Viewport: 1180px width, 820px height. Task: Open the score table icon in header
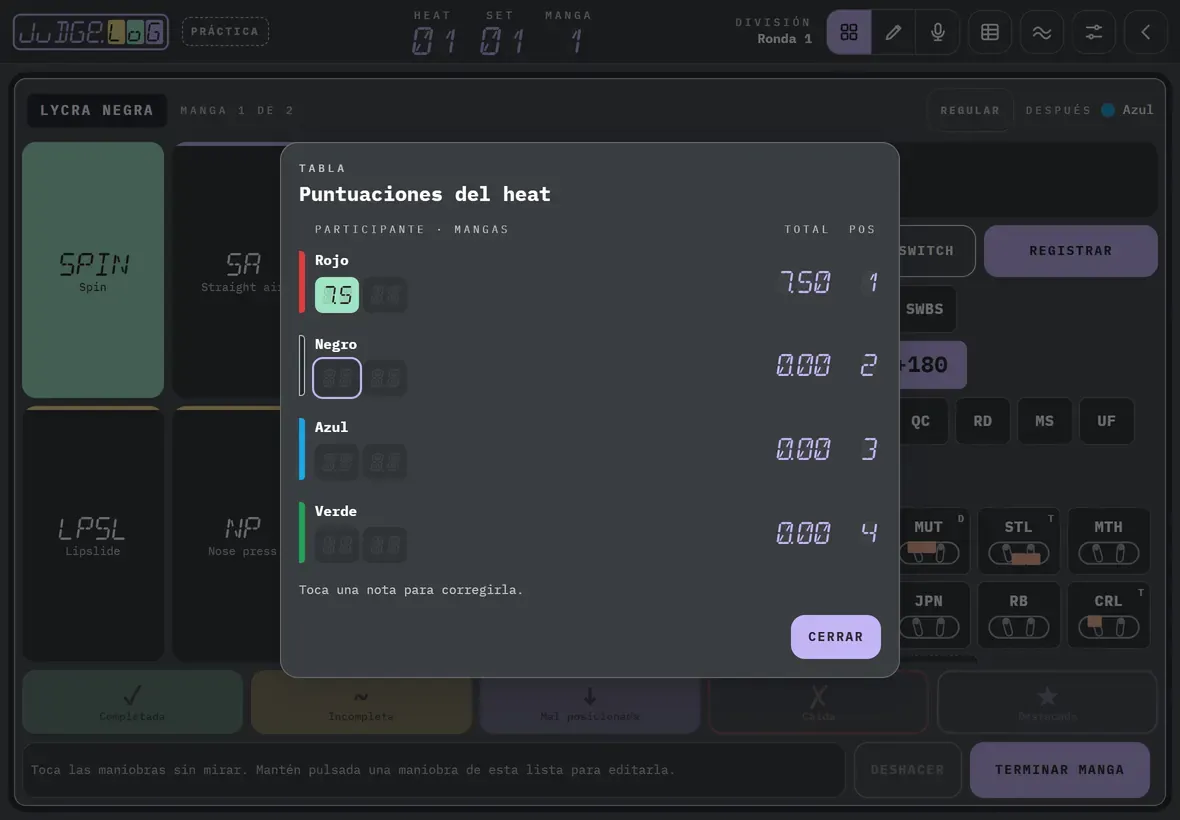tap(990, 32)
